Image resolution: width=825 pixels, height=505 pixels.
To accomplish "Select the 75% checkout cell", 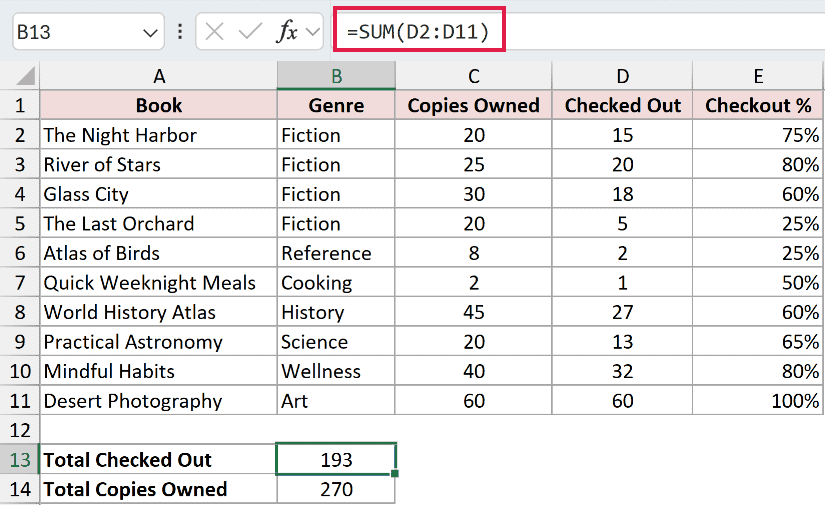I will coord(758,135).
